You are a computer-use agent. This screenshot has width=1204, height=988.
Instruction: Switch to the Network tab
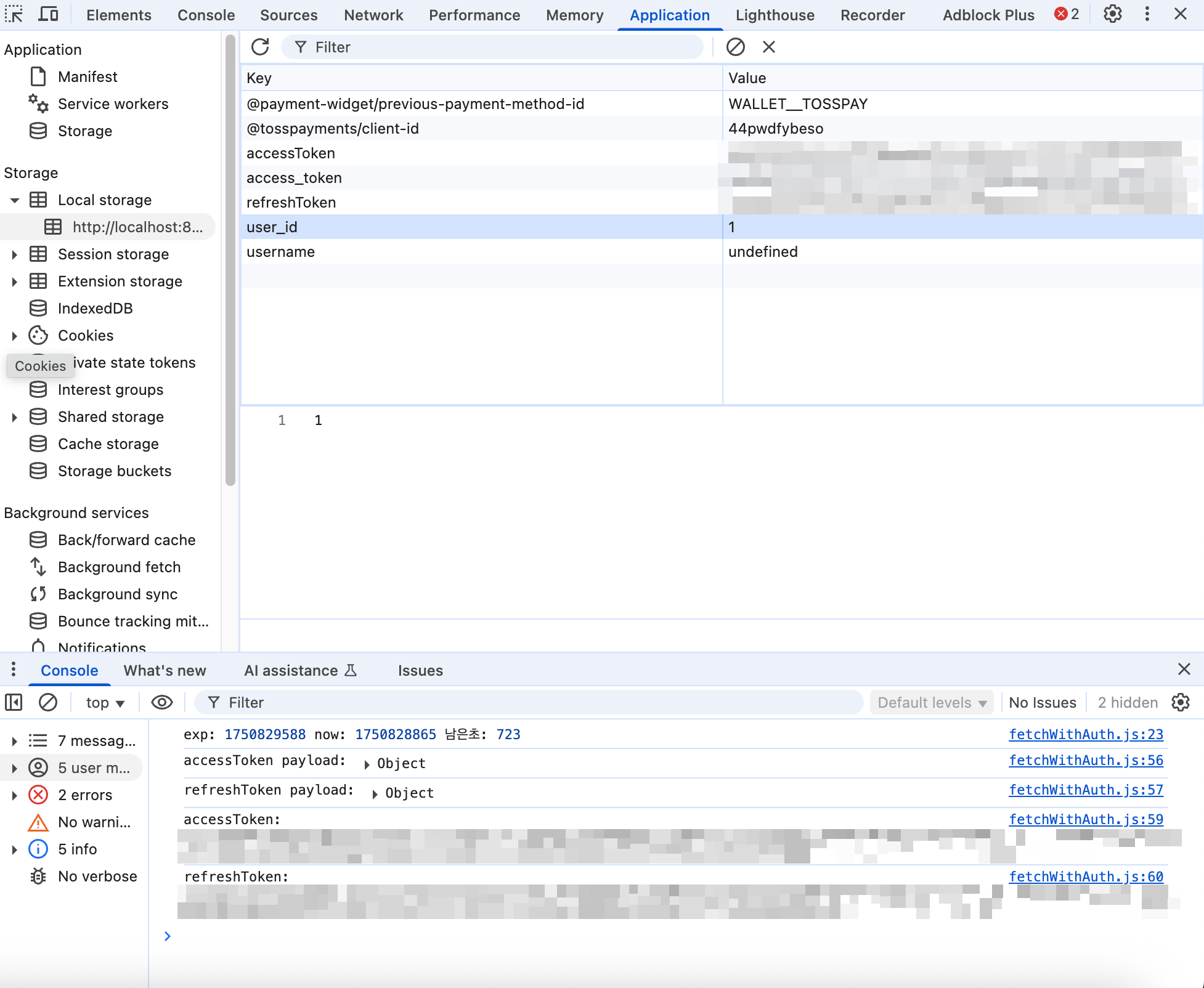pos(373,15)
